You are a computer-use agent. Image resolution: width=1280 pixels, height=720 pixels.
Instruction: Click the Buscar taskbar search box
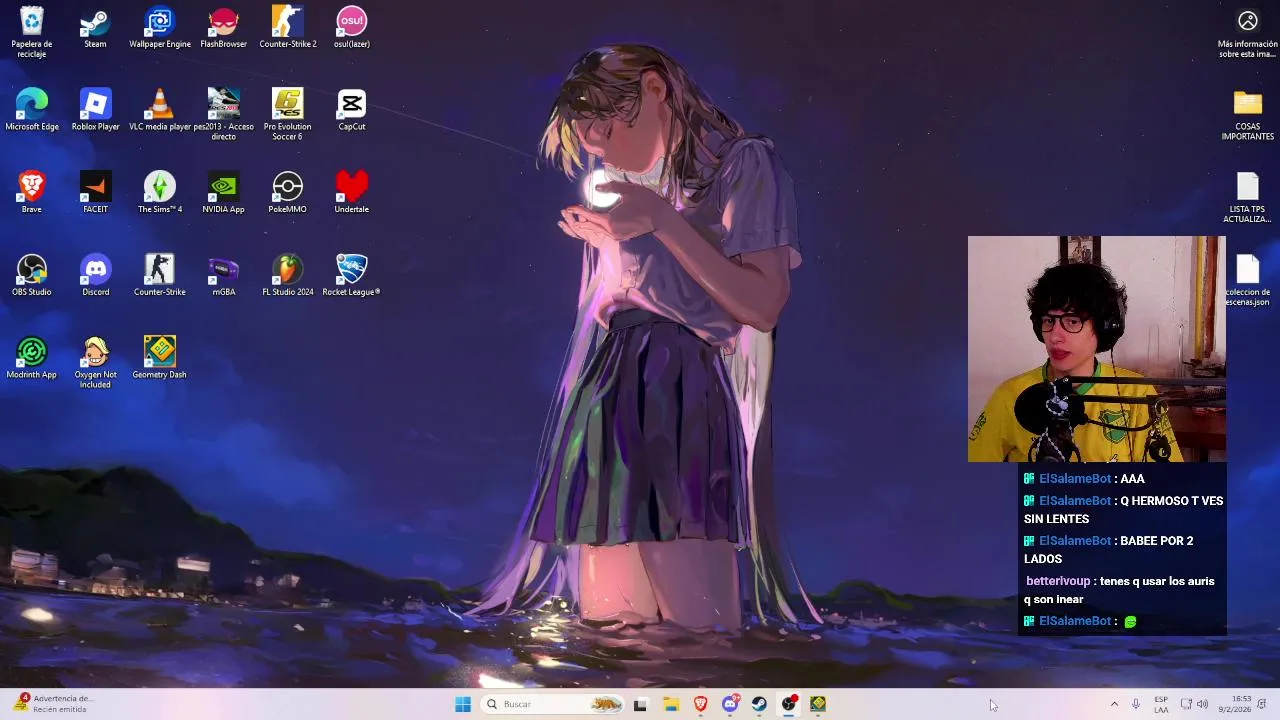553,704
